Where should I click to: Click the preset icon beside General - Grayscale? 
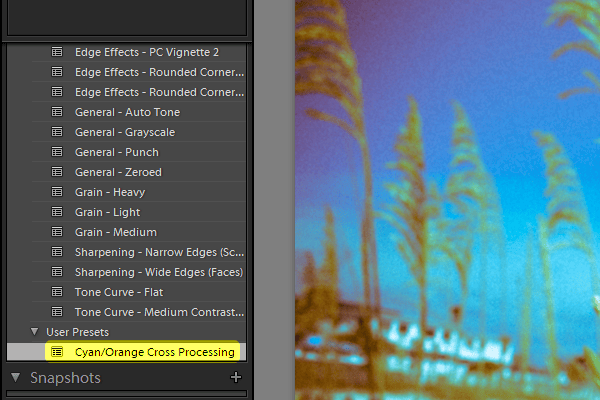tap(57, 132)
